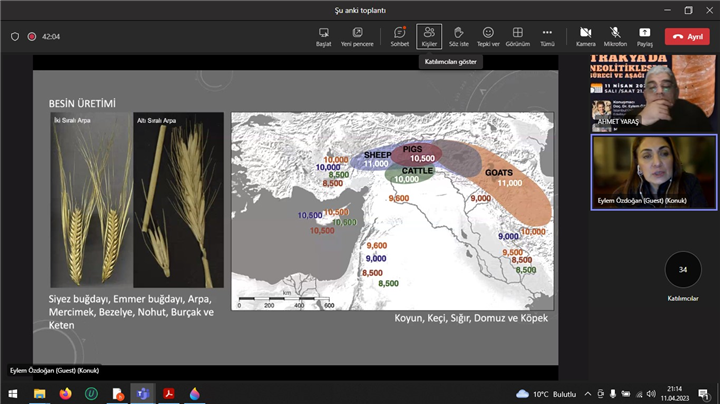Open the Başlat toolbar button

[323, 37]
